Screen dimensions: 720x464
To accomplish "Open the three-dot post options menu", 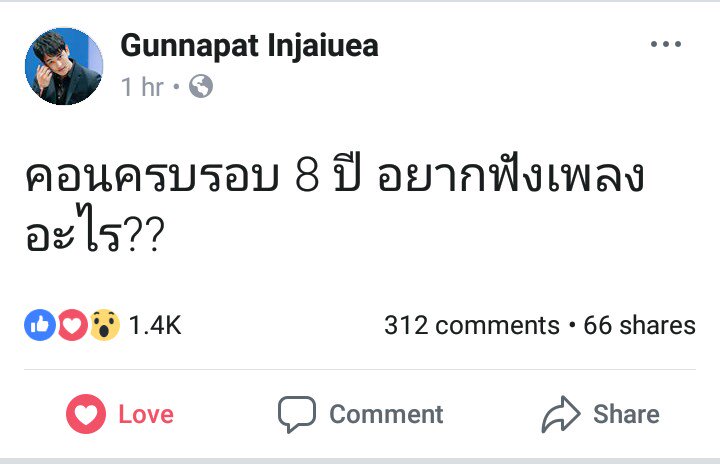I will click(x=665, y=44).
